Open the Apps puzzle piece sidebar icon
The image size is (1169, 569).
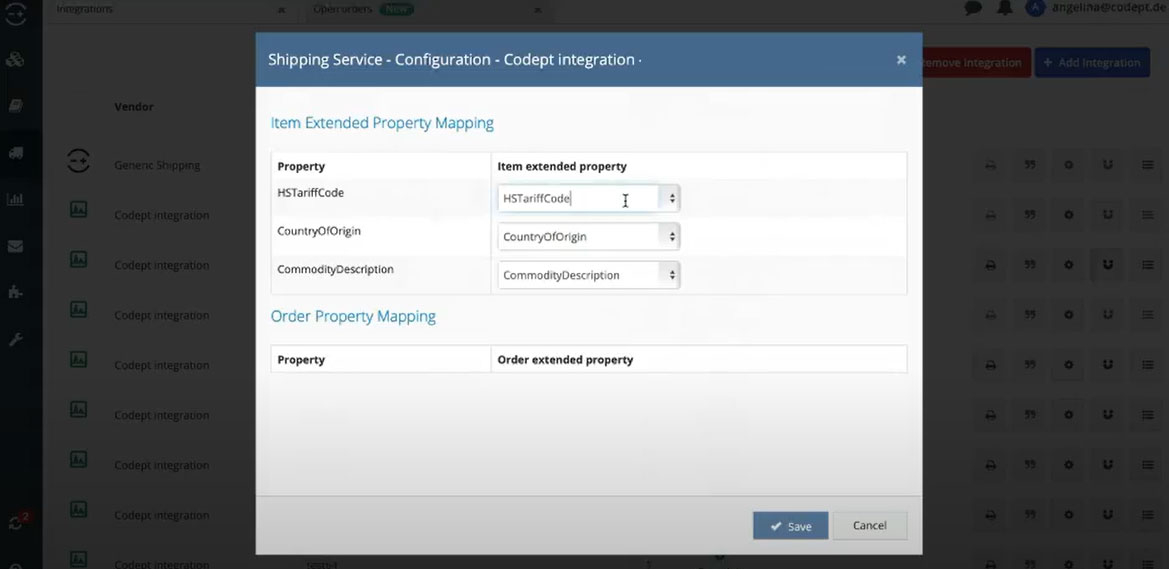tap(15, 293)
